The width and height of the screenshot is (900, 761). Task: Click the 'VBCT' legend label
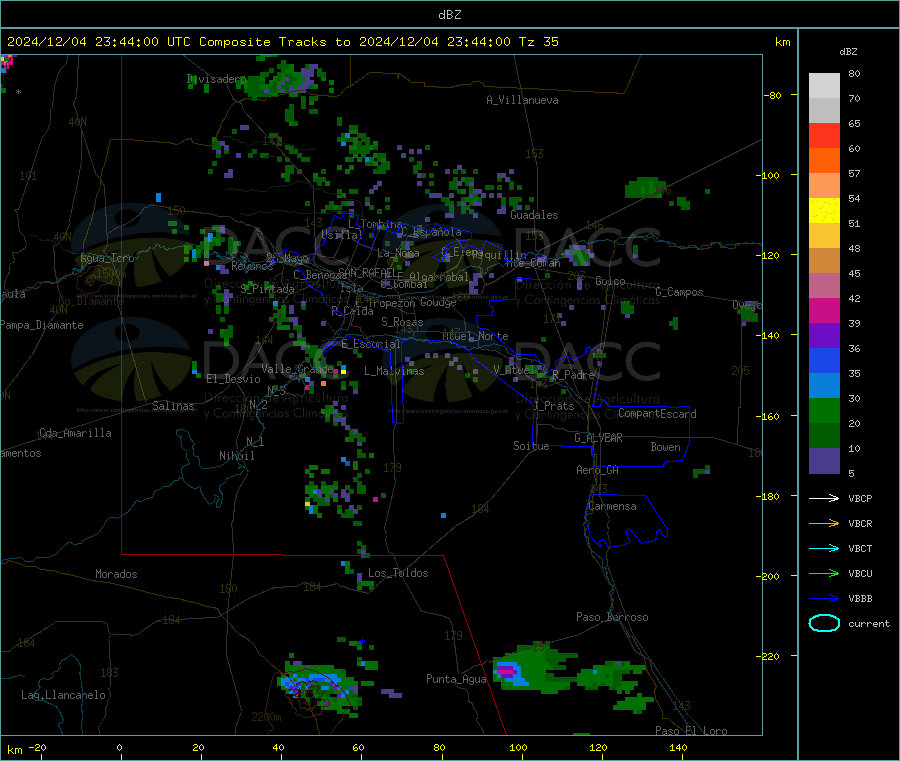coord(860,549)
